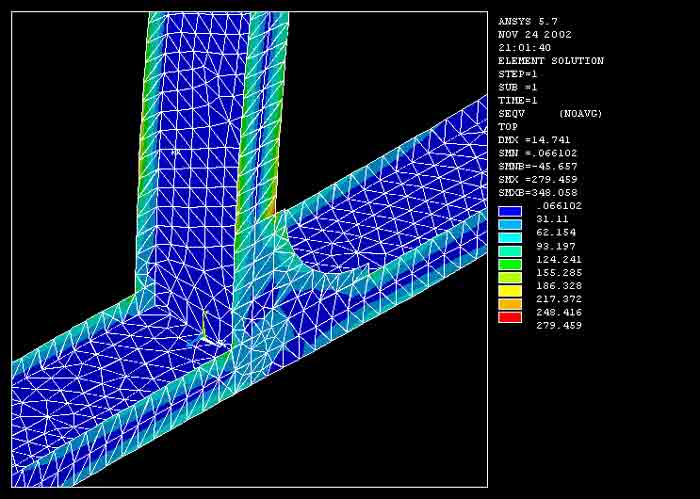The image size is (700, 499).
Task: Click the legend value '62.154'
Action: [x=556, y=233]
